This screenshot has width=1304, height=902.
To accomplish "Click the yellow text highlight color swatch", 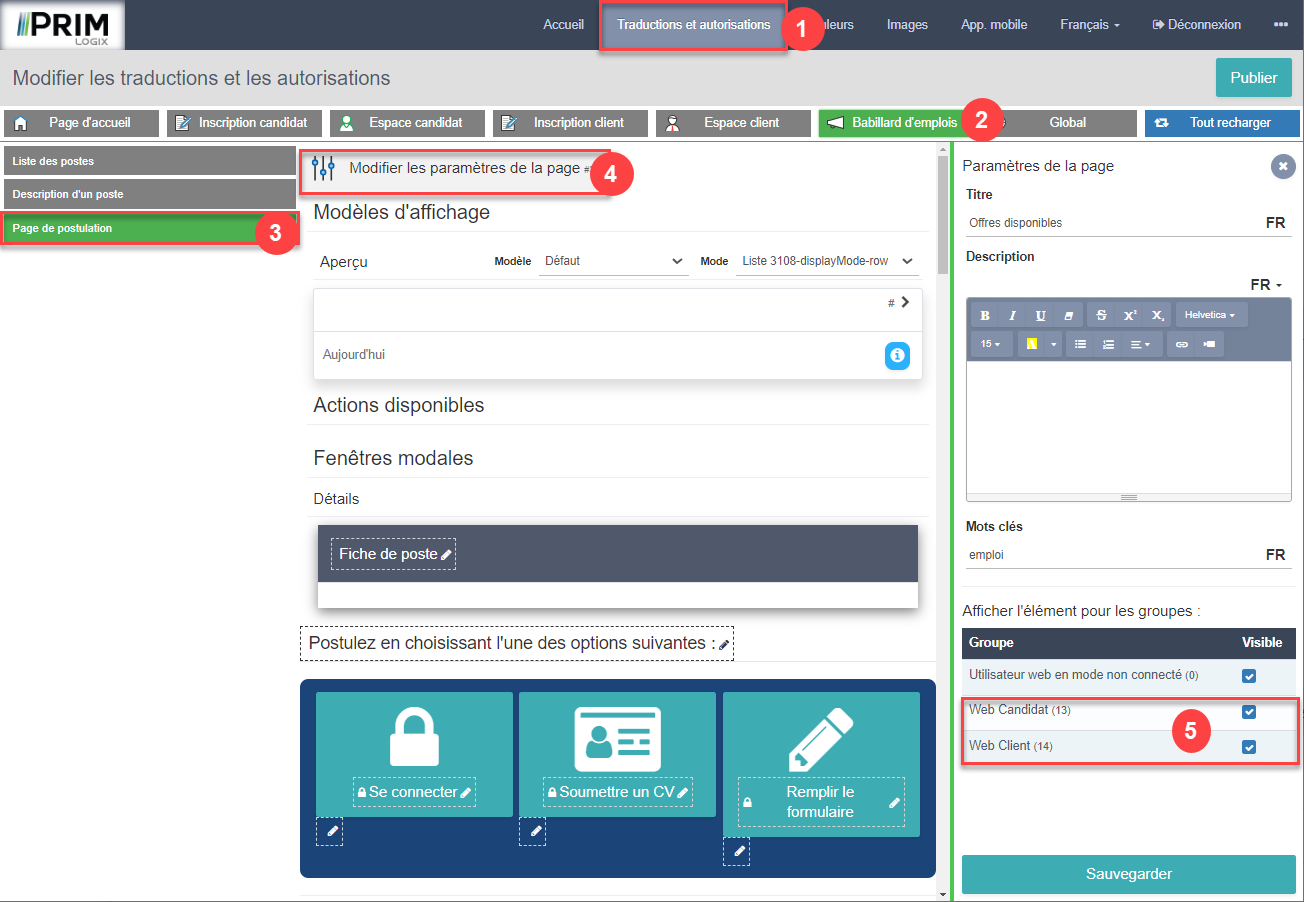I will point(1031,344).
